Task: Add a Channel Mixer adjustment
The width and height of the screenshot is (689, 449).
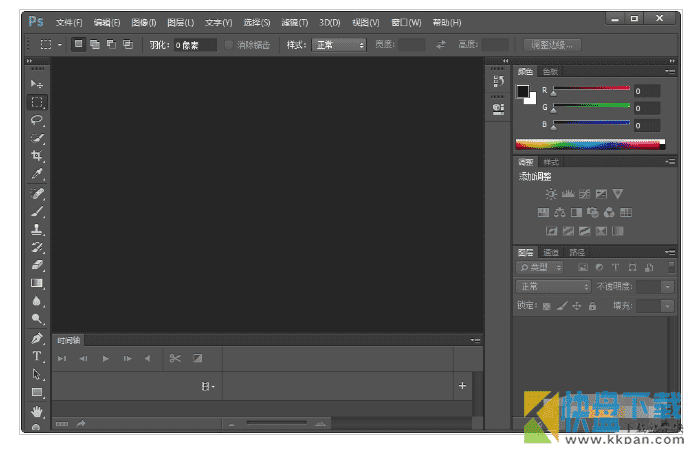Action: 609,213
